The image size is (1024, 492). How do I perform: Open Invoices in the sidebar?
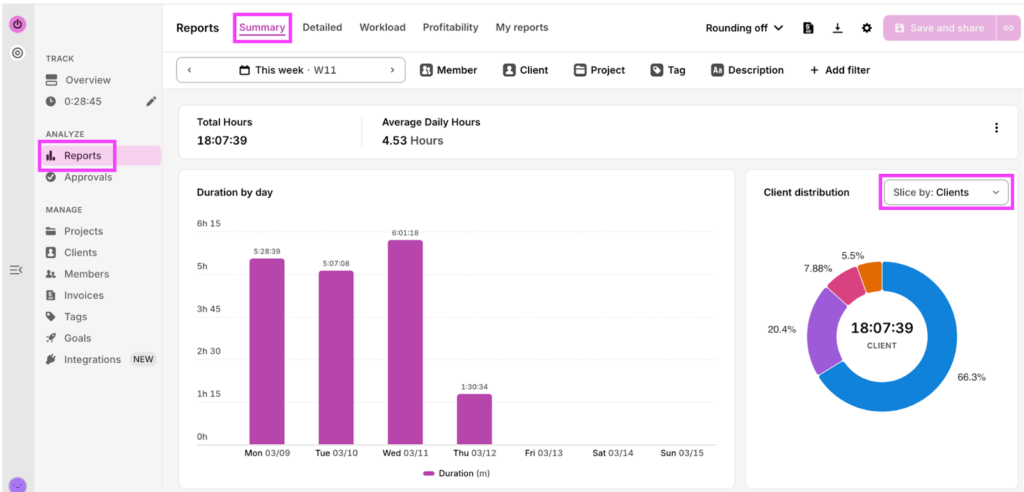(x=83, y=295)
